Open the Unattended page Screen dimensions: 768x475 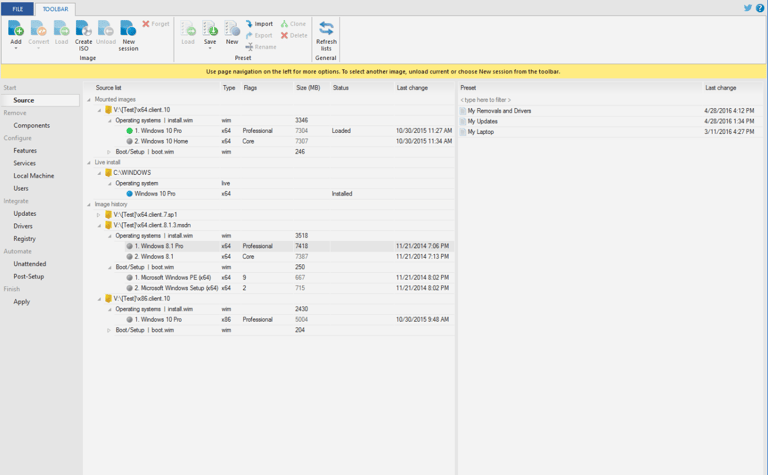[x=30, y=264]
